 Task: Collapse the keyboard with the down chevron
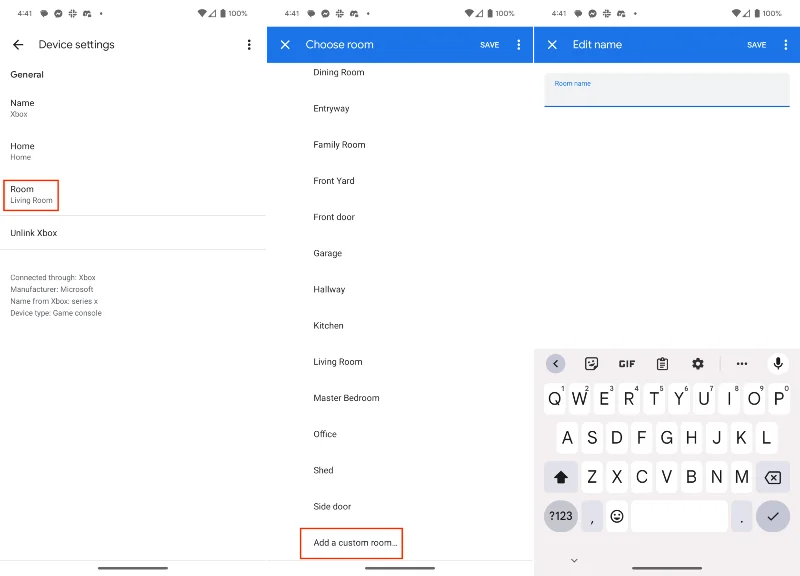click(x=574, y=560)
